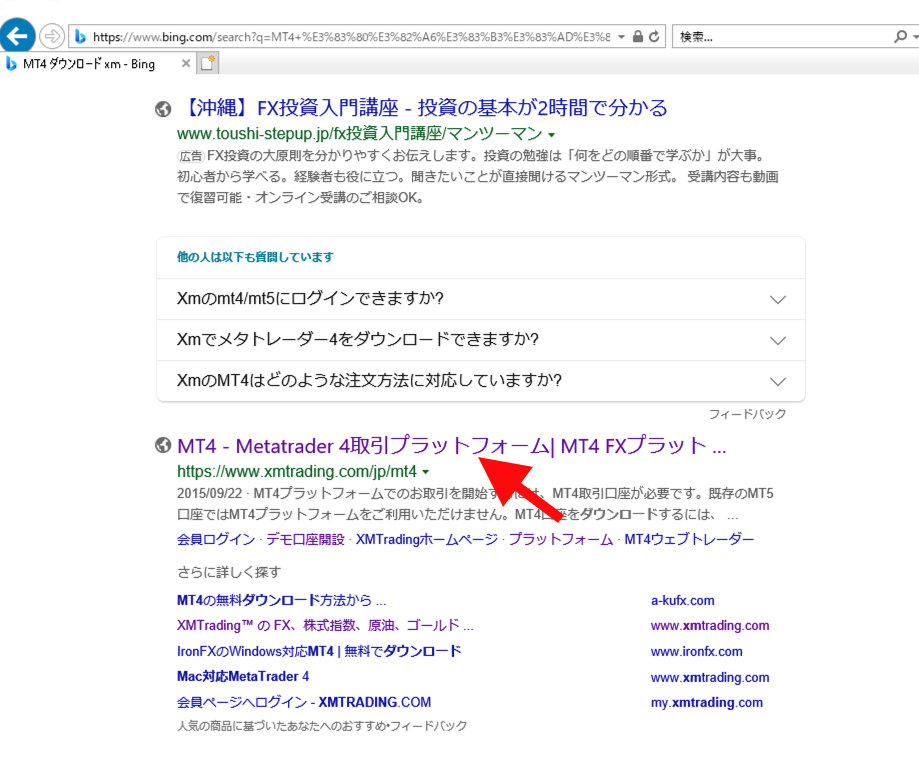Open the 'MT4 - Metatrader 4取引プラットフォーム' result
This screenshot has width=919, height=763.
(450, 446)
